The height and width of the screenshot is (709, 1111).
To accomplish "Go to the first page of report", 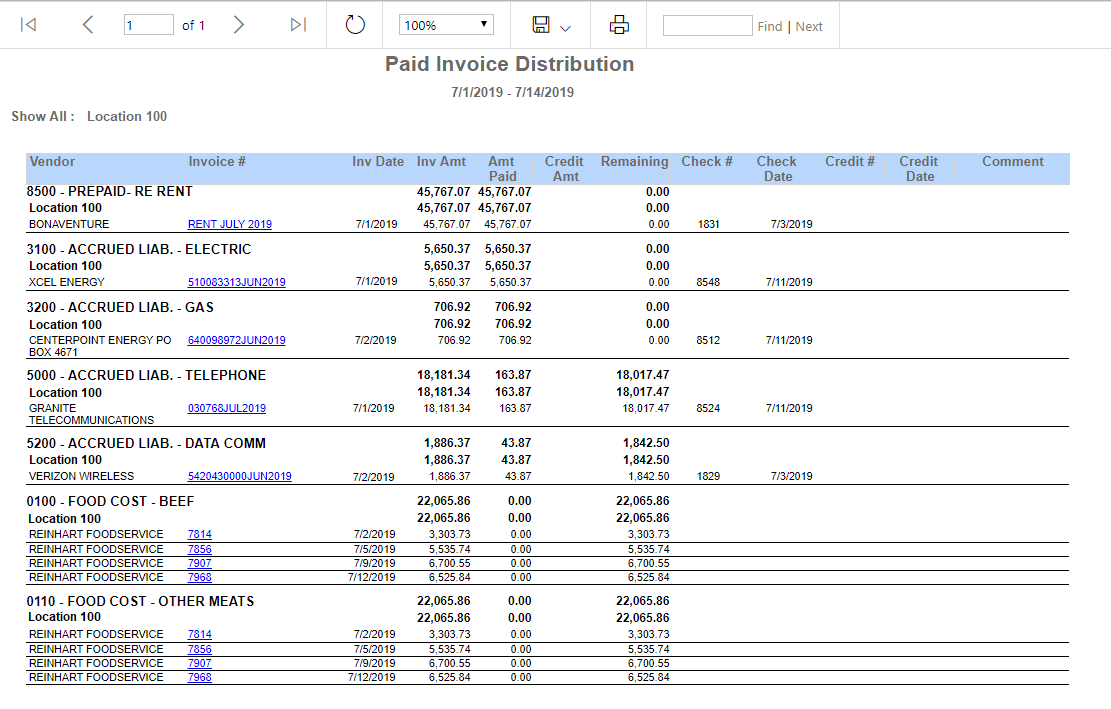I will point(28,25).
